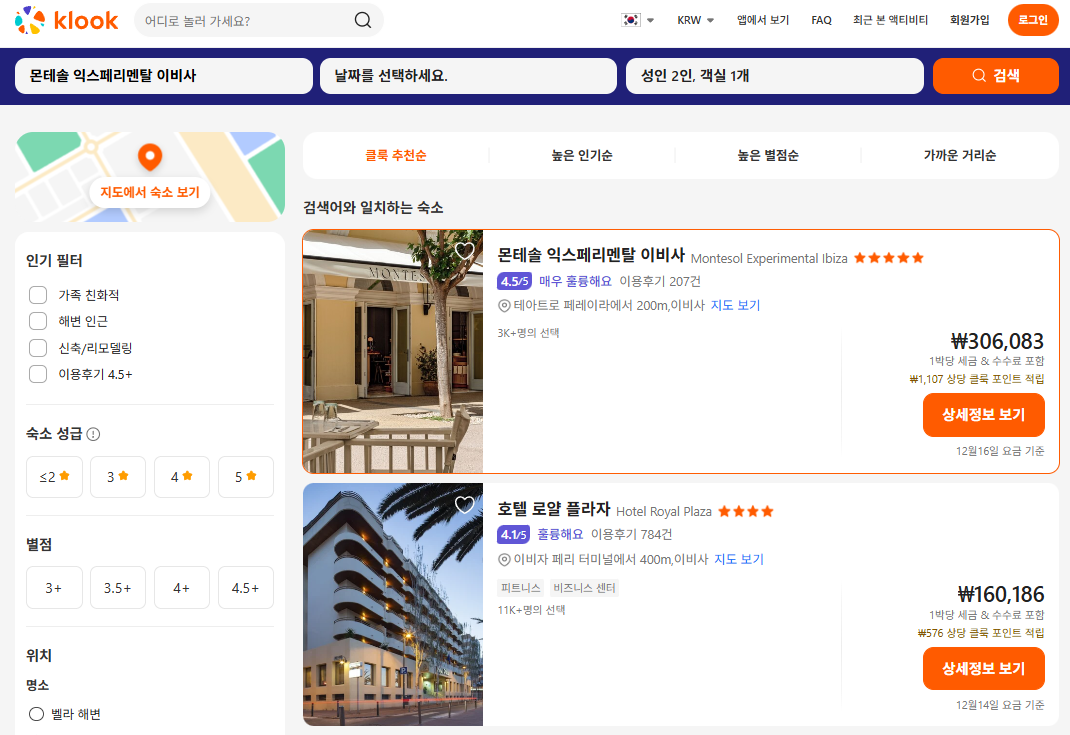
Task: Favorite Hotel Royal Plaza with the heart icon
Action: click(465, 504)
